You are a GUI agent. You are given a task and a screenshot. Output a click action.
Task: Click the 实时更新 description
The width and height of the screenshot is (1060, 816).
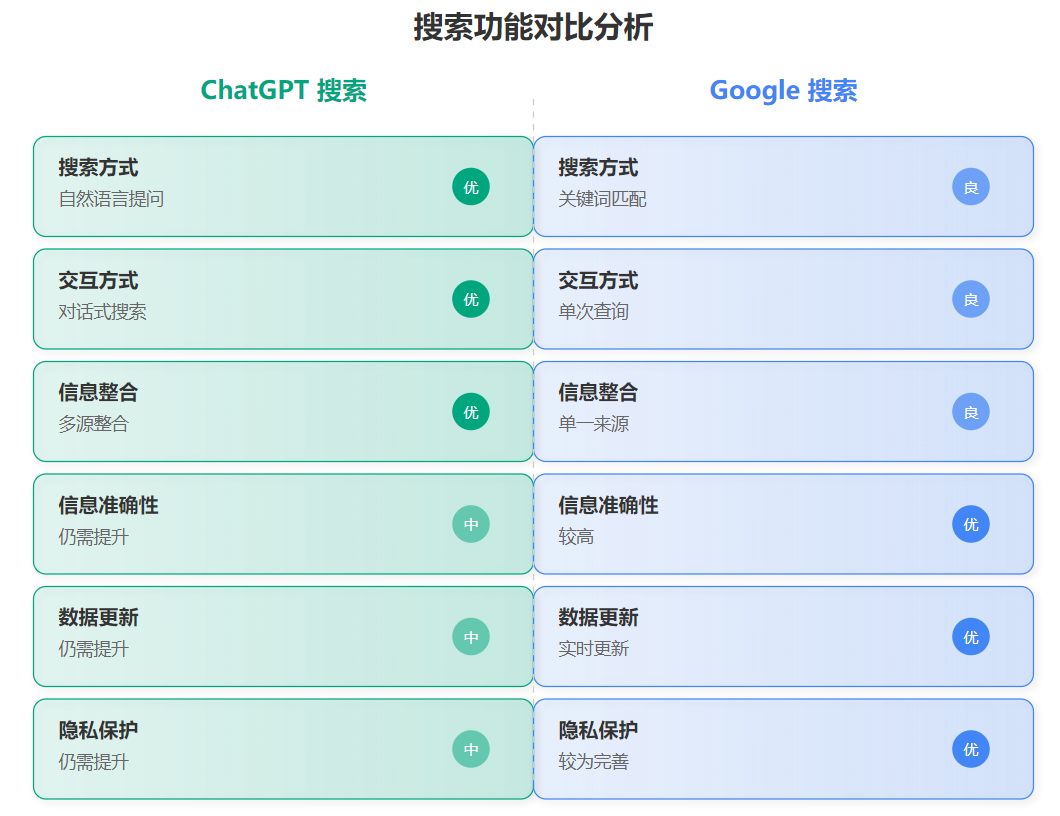594,649
